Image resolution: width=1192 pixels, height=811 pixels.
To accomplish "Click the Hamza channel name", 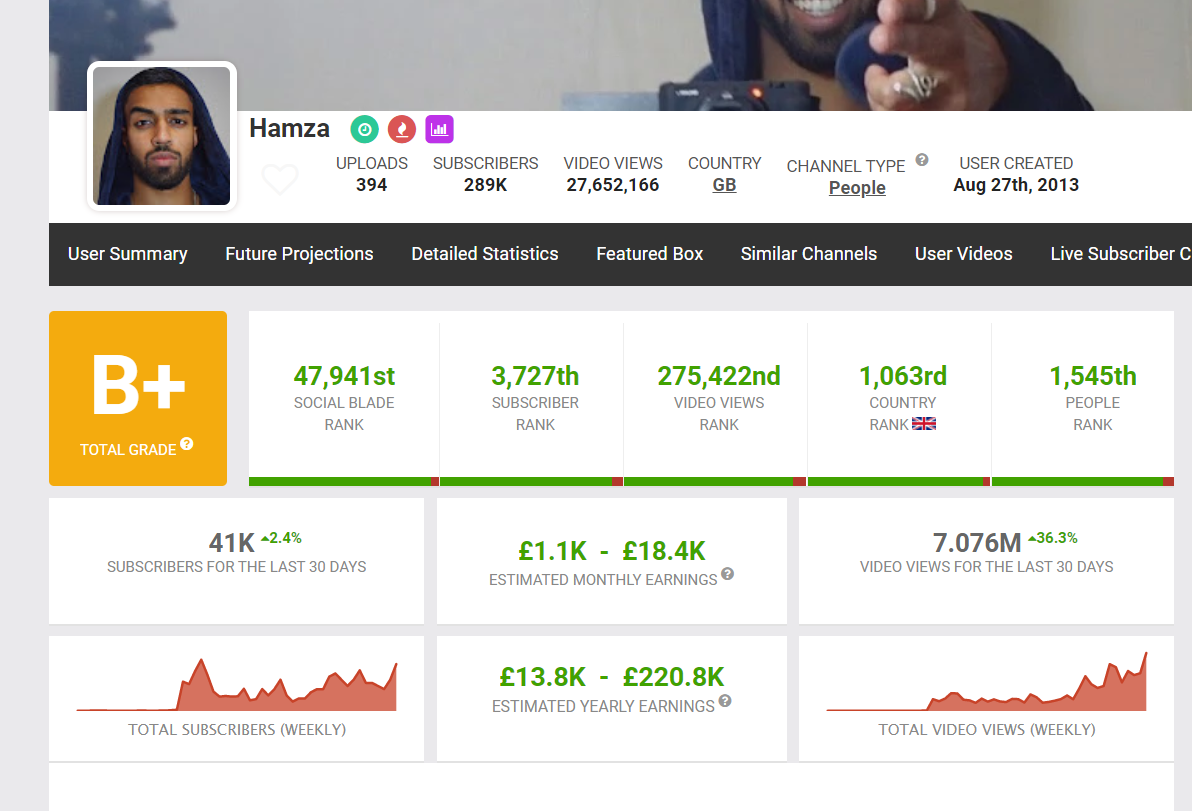I will 290,128.
